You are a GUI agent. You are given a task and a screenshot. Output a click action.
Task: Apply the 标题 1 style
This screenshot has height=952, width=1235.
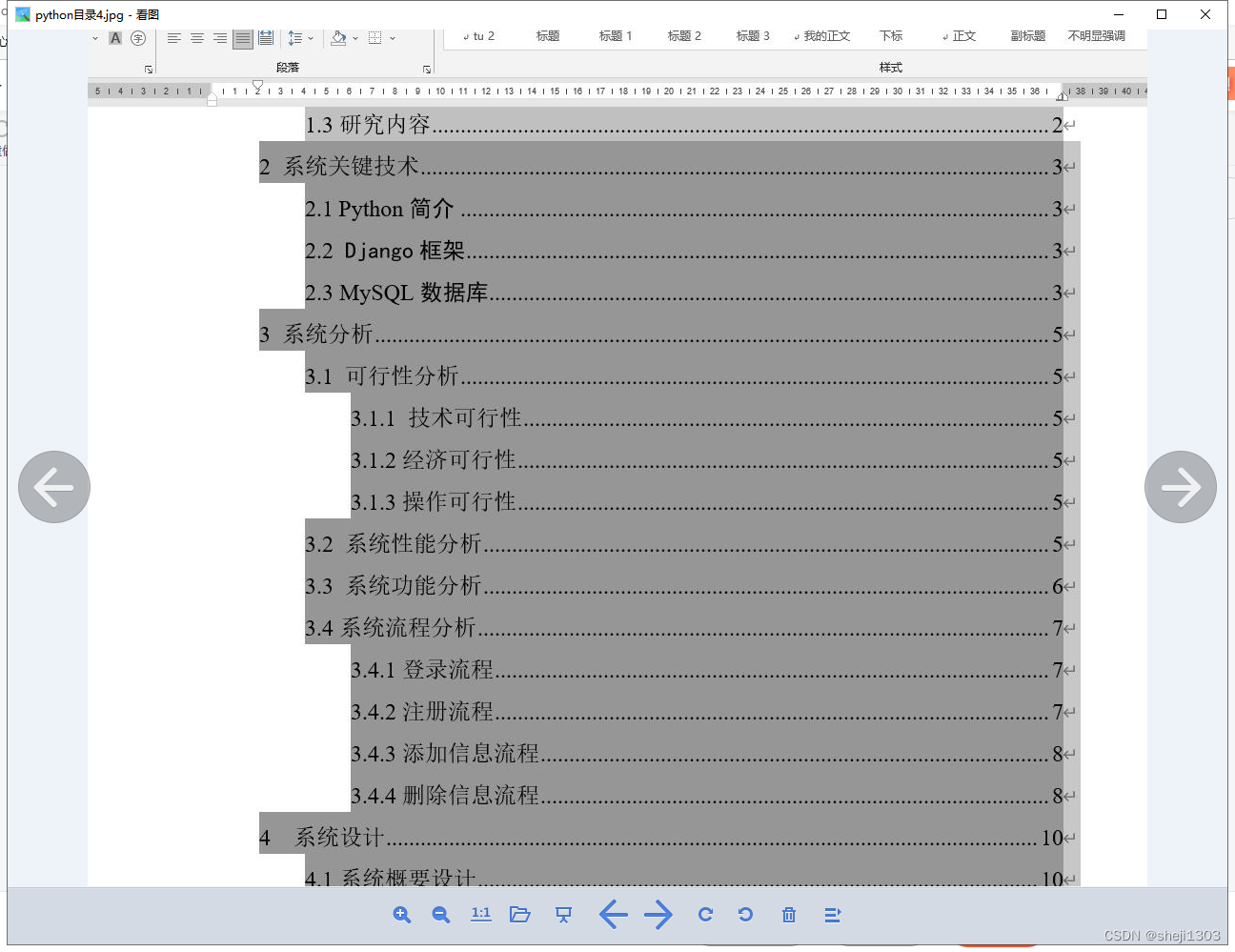616,35
